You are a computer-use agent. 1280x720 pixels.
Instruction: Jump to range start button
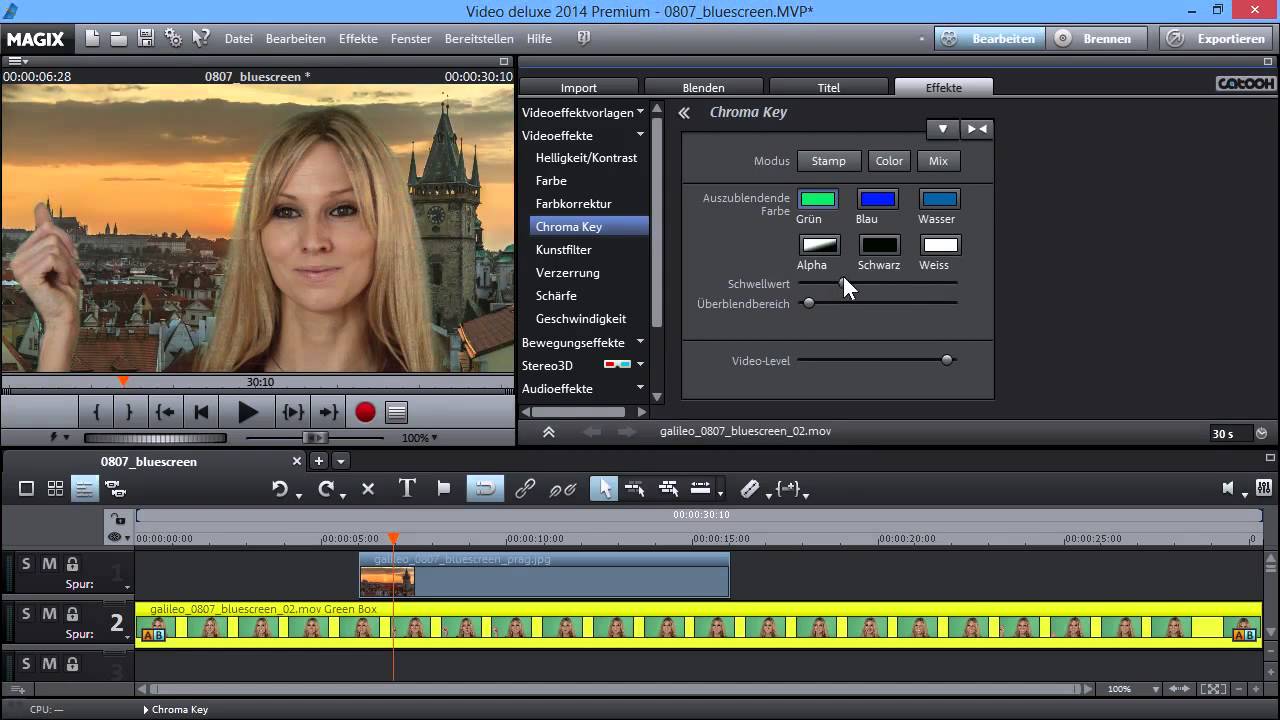pos(166,412)
